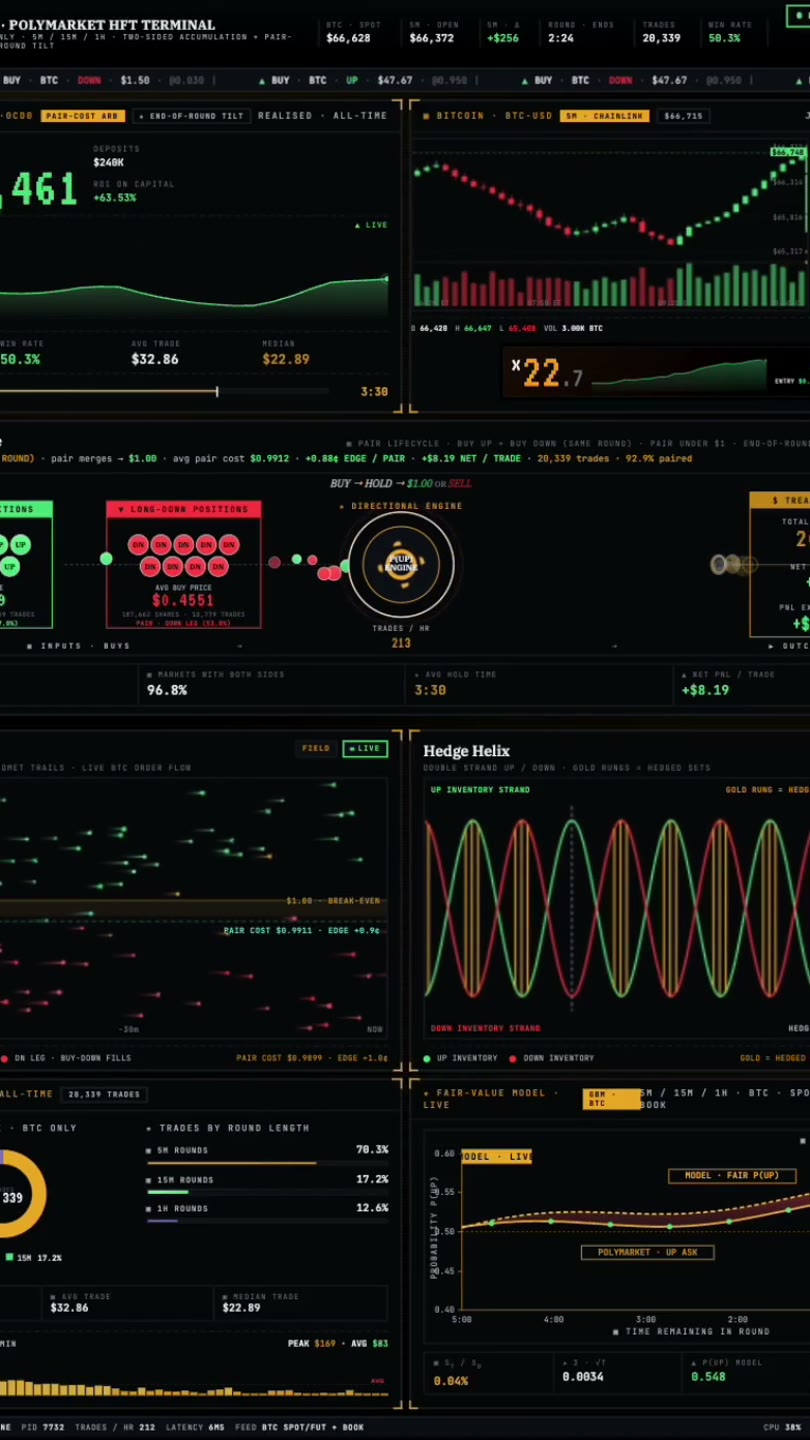Click the 5M ROUNDS progress bar

(267, 1163)
